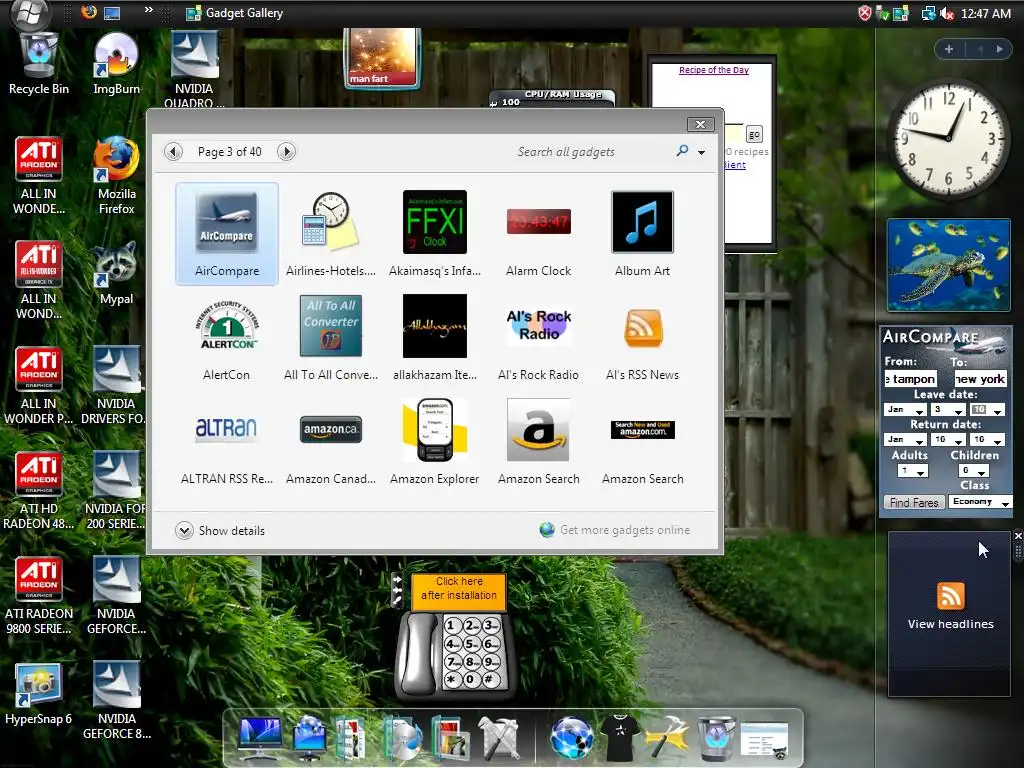Click View headlines in feed gadget
The width and height of the screenshot is (1024, 768).
coord(950,624)
